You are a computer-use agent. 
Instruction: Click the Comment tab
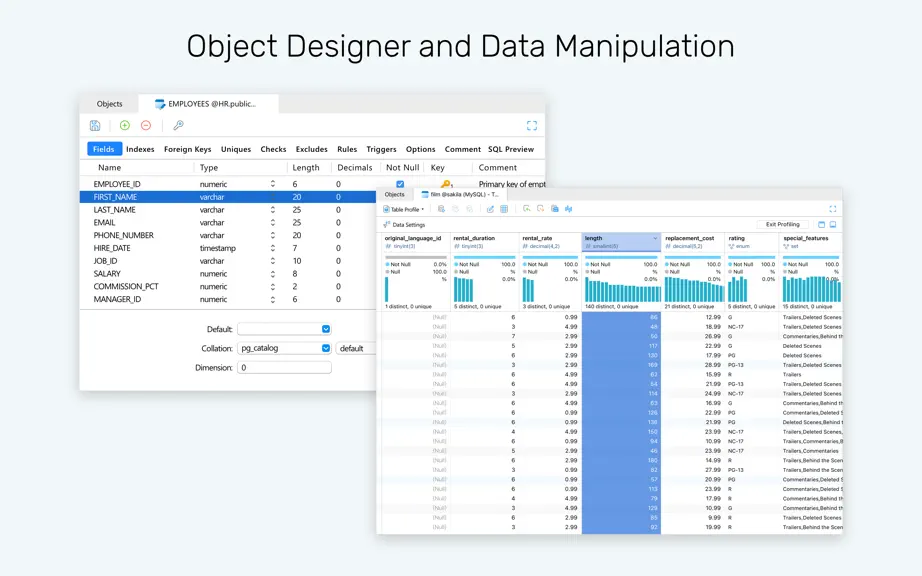click(x=462, y=149)
